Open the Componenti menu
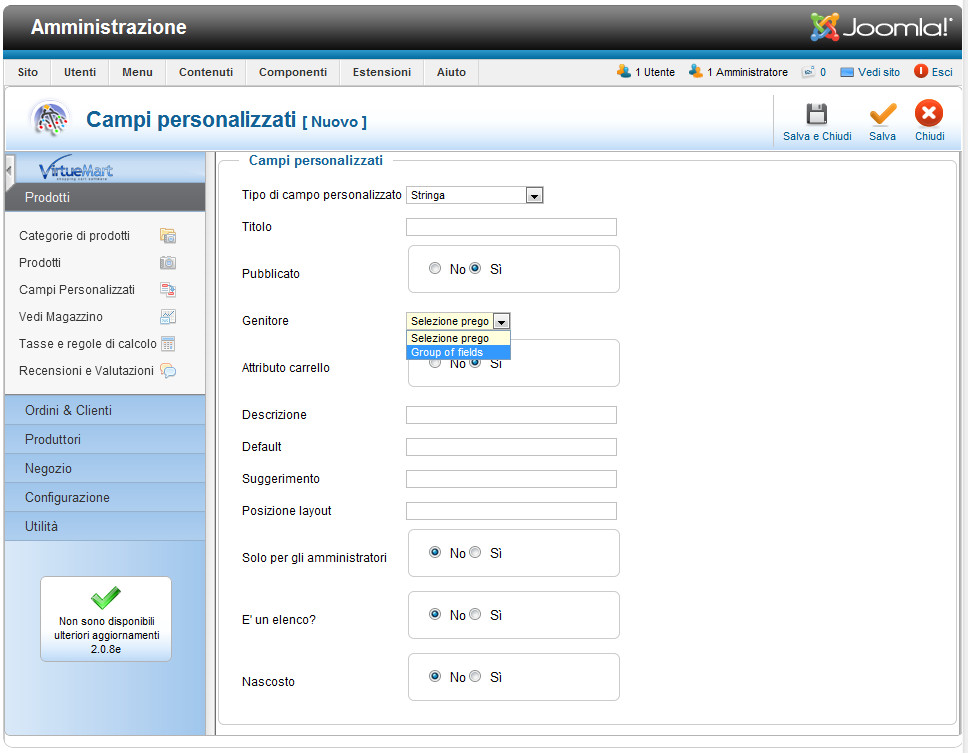The height and width of the screenshot is (753, 968). [293, 72]
